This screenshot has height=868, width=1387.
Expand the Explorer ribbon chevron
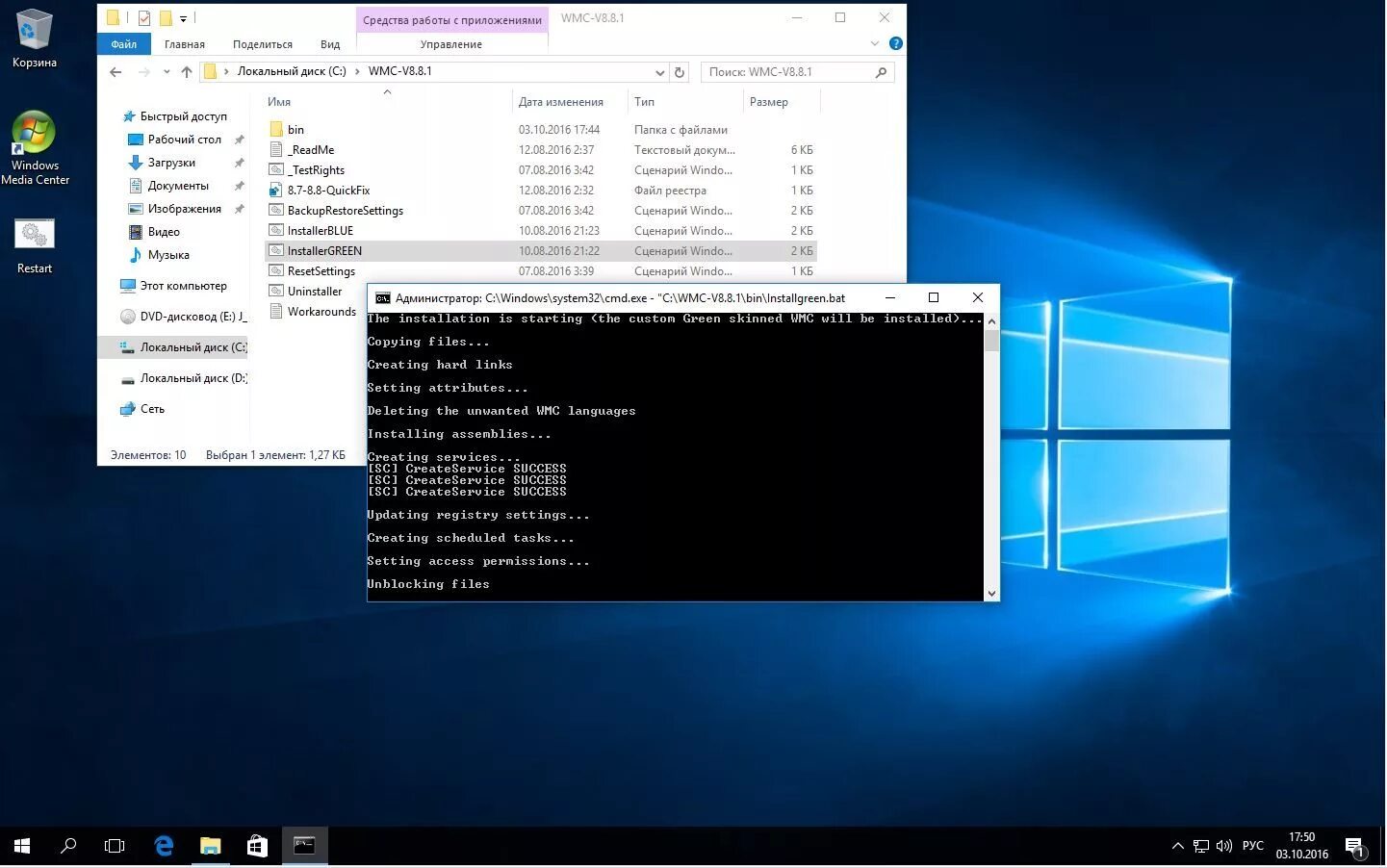click(x=874, y=43)
